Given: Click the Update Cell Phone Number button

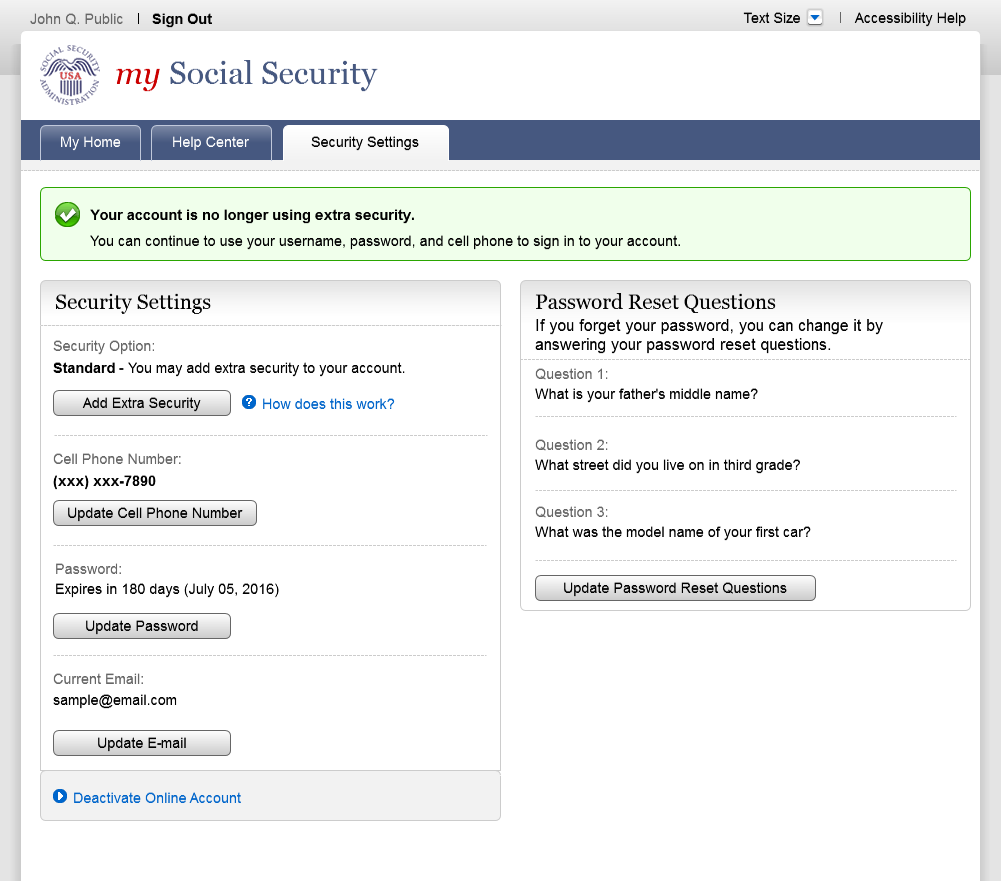Looking at the screenshot, I should [x=155, y=513].
